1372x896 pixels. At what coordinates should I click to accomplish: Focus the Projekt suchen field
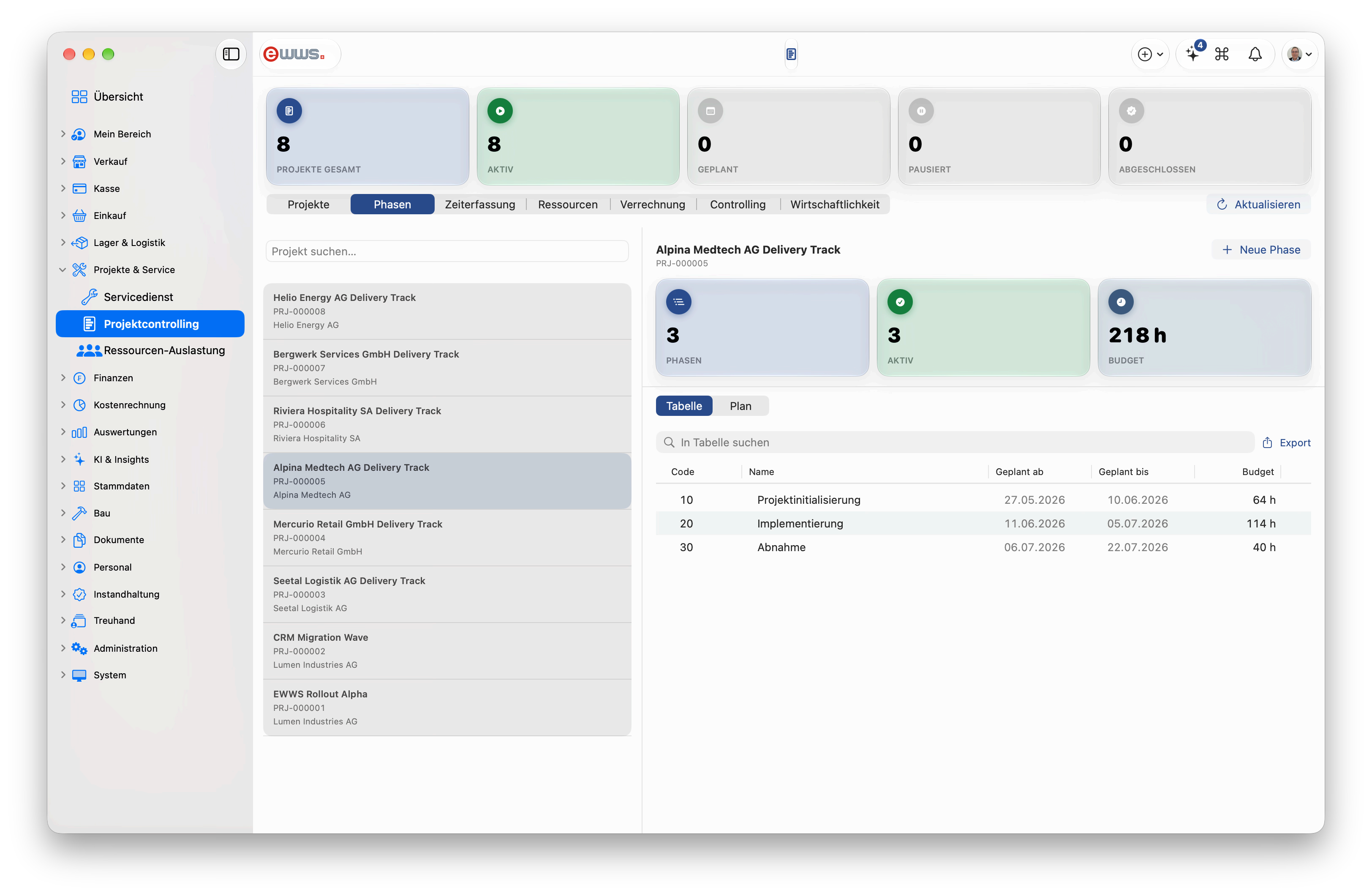tap(447, 251)
